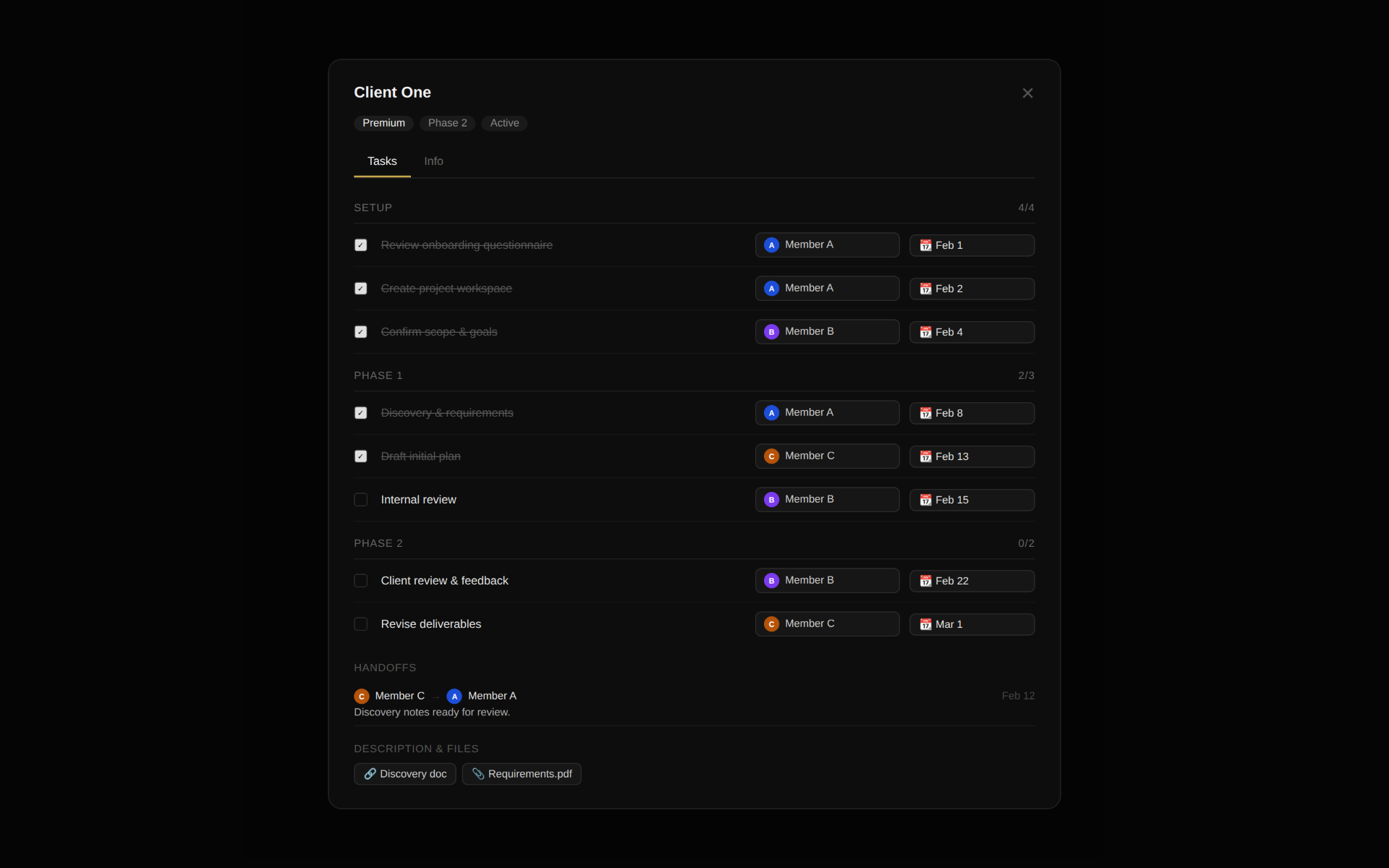Uncheck Draft initial plan checkbox

[x=361, y=456]
